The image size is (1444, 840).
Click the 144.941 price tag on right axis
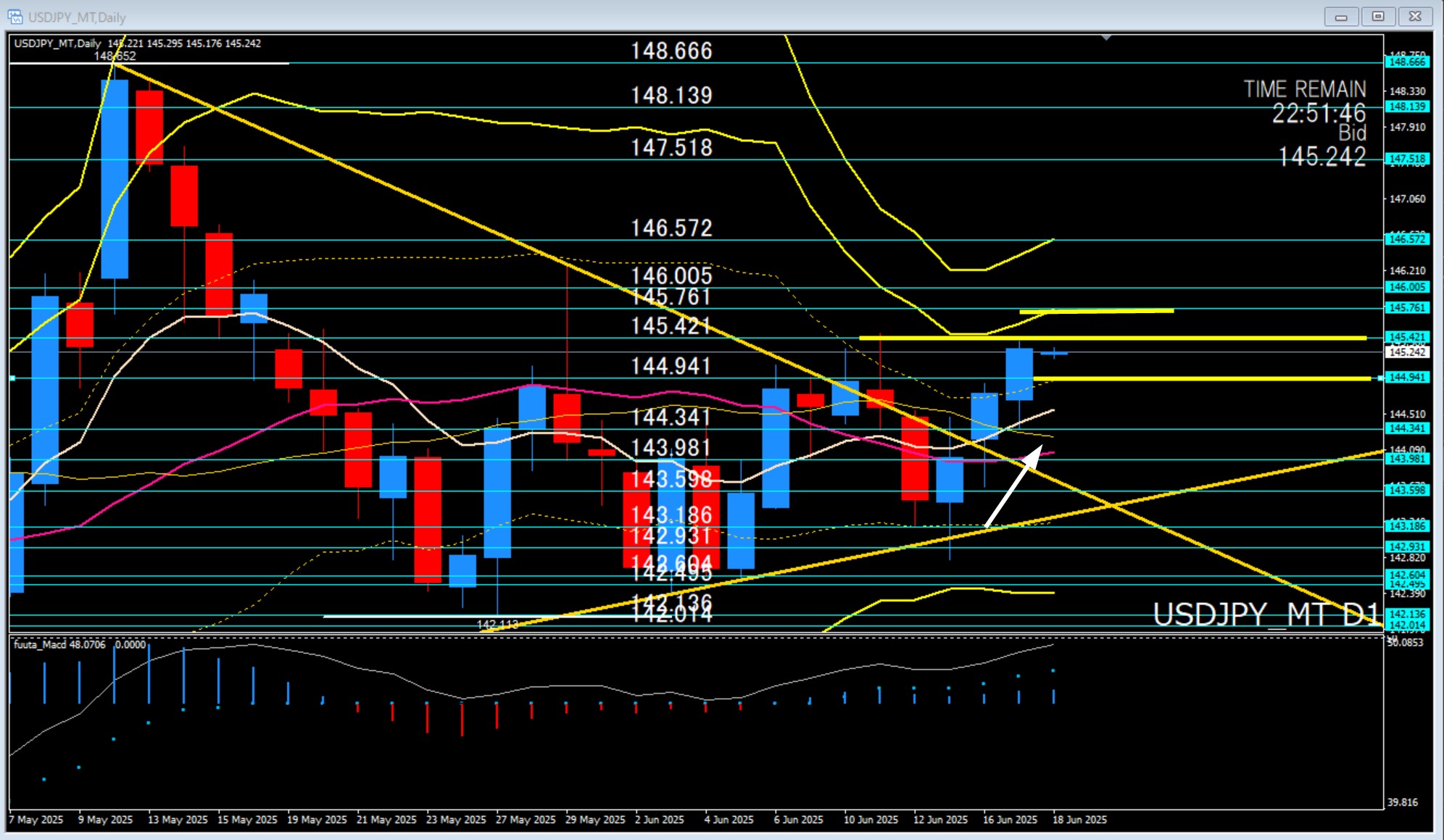coord(1407,378)
